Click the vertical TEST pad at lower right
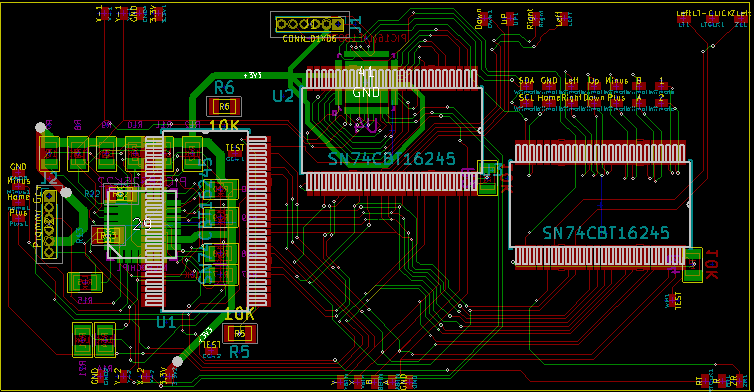Image resolution: width=754 pixels, height=392 pixels. tap(671, 301)
